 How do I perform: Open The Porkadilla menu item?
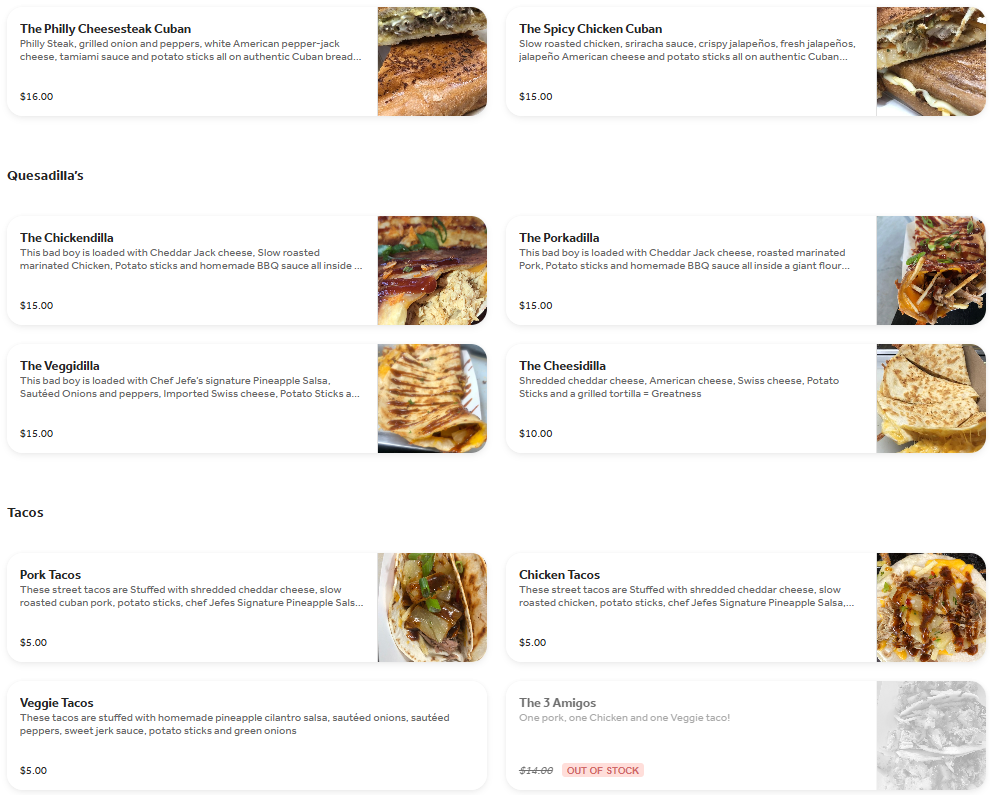746,270
